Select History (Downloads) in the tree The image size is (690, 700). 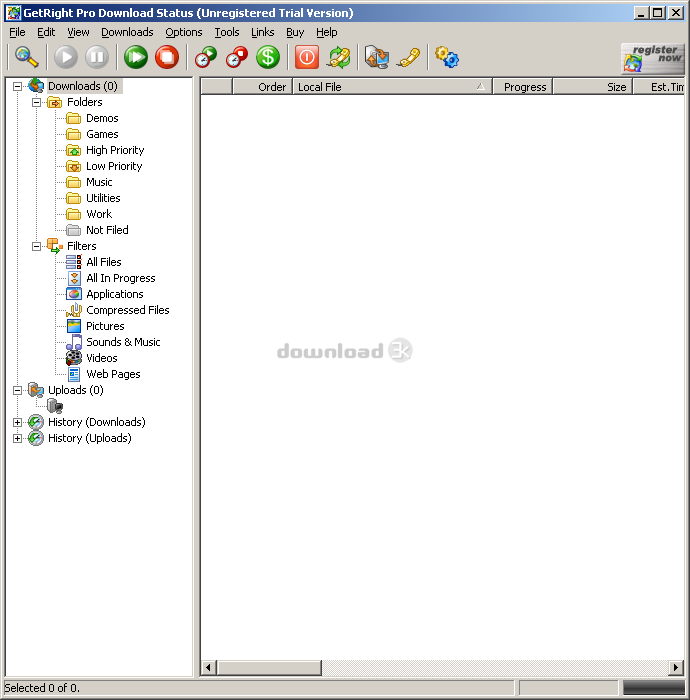tap(97, 422)
